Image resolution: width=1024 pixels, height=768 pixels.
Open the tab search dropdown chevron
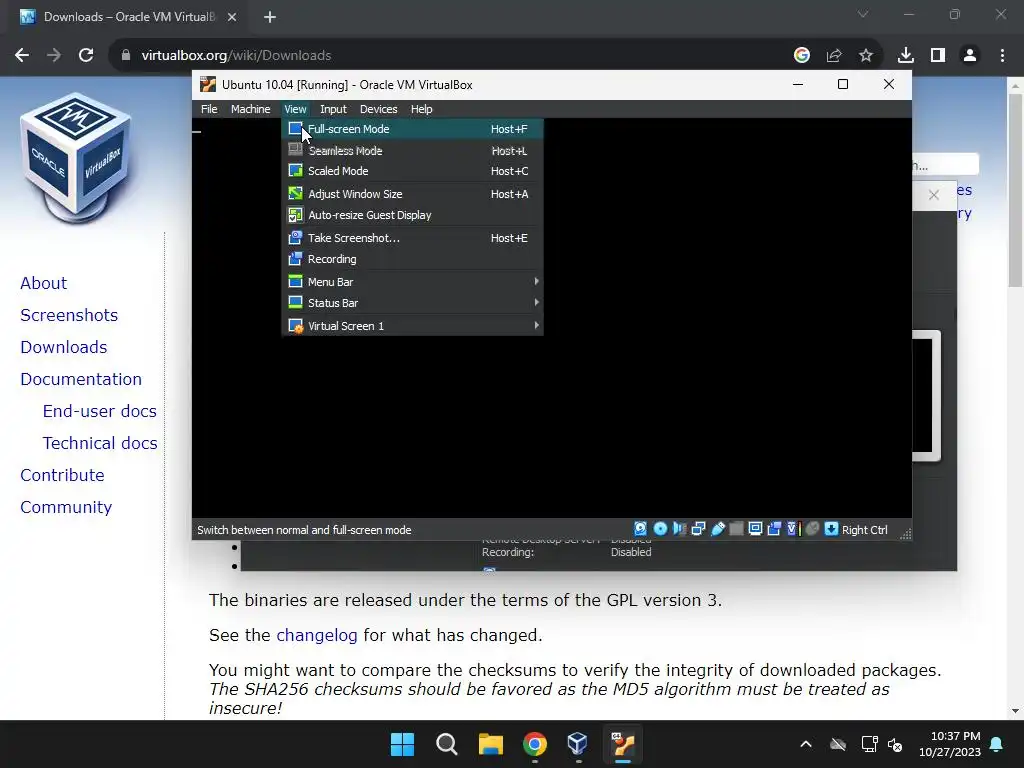coord(863,14)
